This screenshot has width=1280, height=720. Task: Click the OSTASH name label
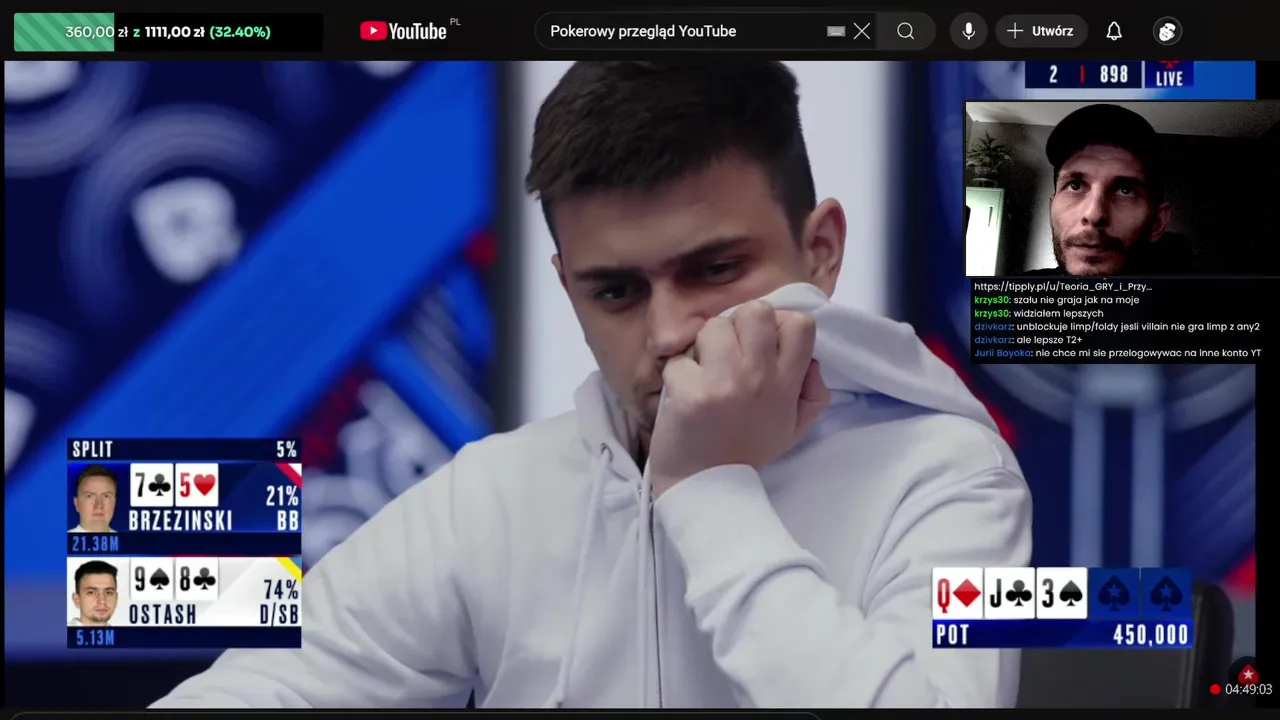click(x=162, y=614)
